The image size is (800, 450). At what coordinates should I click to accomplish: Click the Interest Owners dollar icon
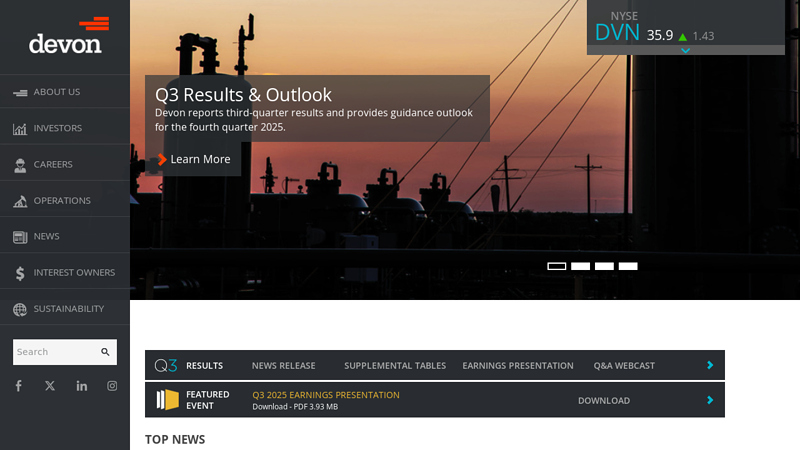(20, 273)
